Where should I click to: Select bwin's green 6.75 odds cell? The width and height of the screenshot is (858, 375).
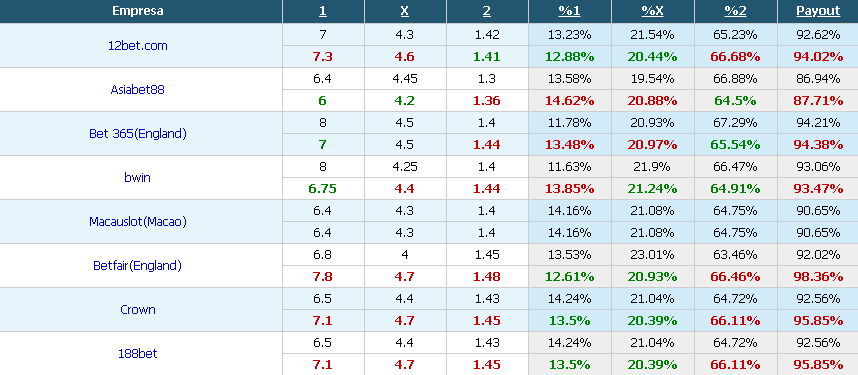322,189
